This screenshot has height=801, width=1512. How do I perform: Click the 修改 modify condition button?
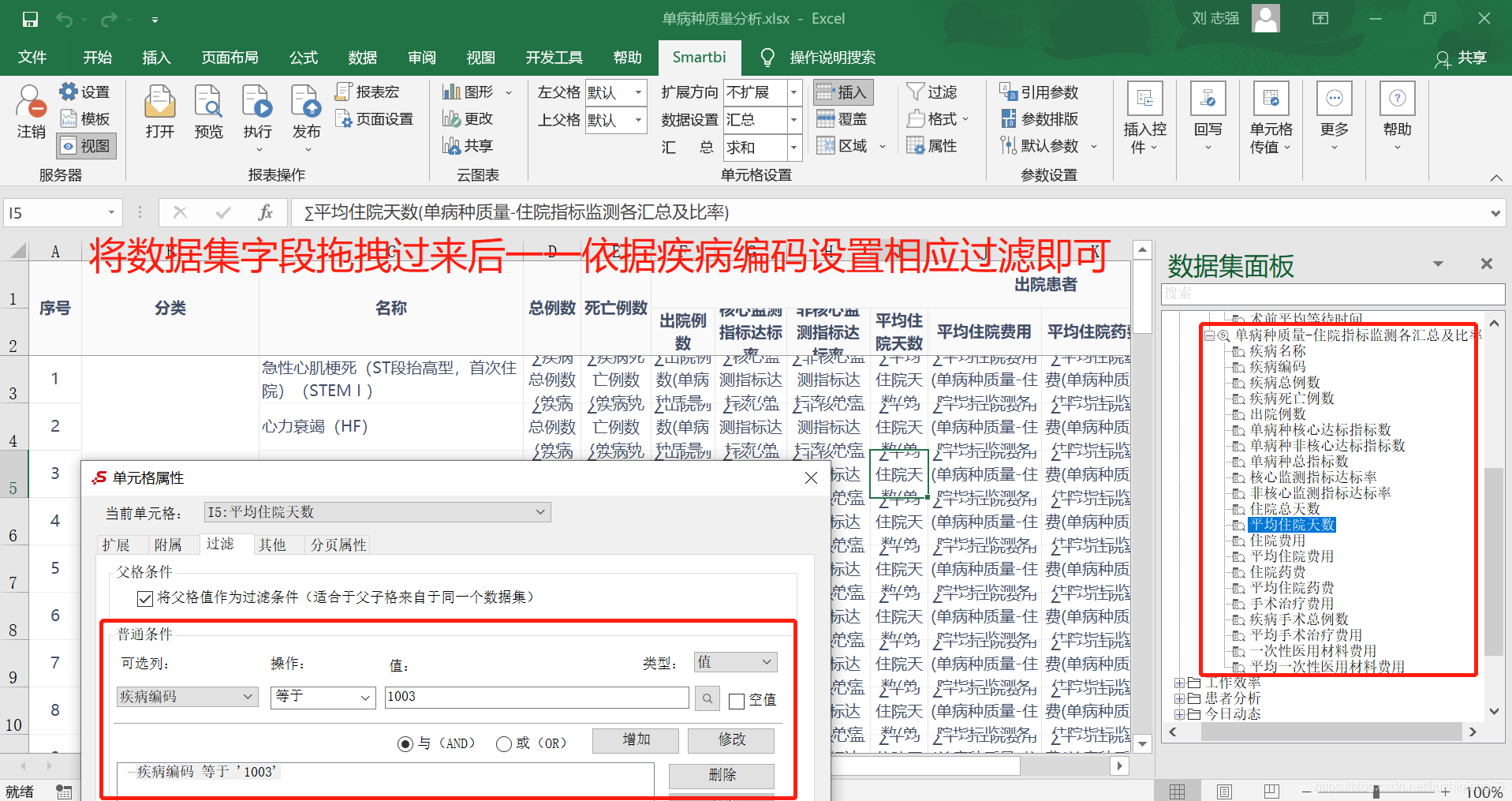point(731,740)
